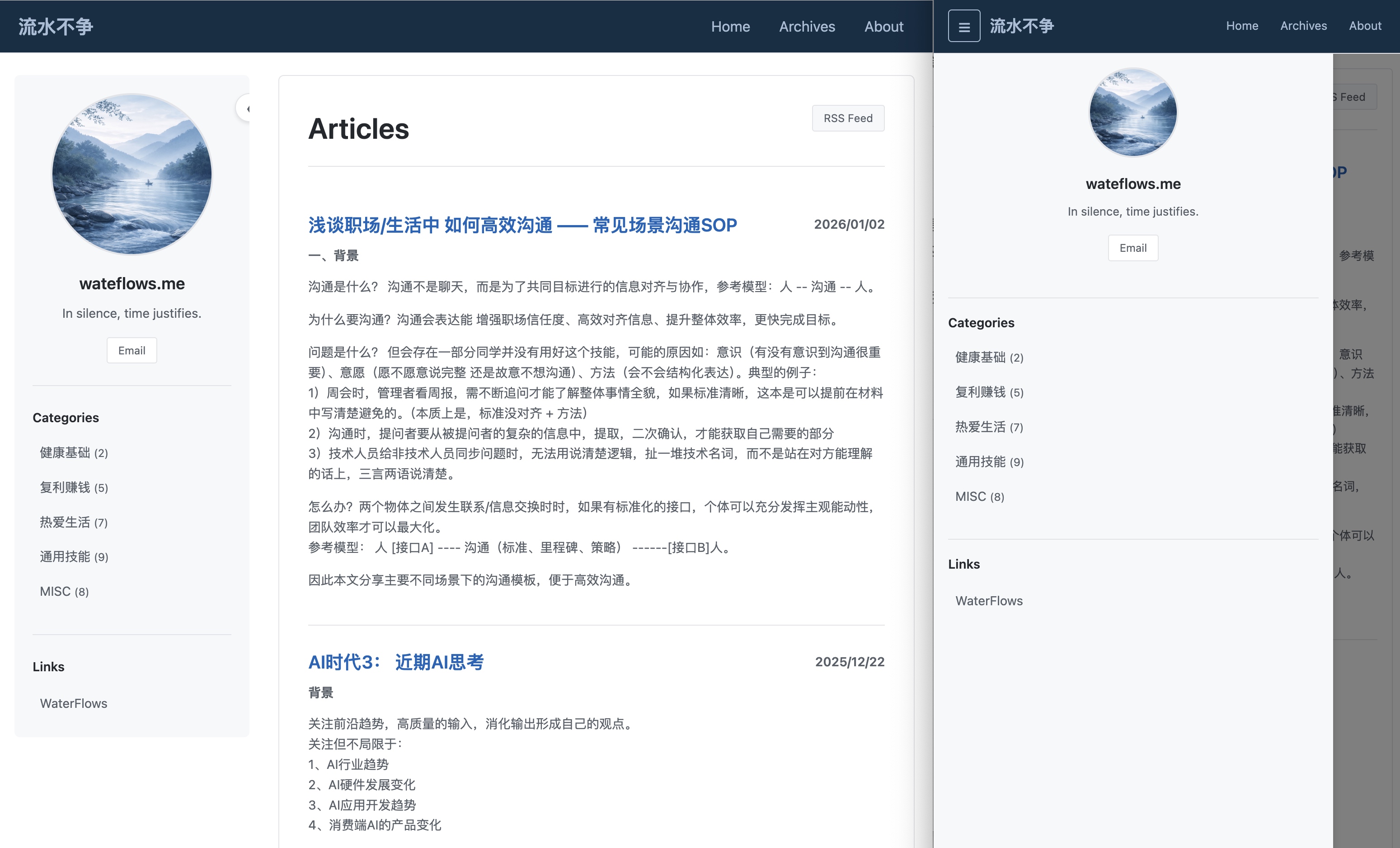The width and height of the screenshot is (1400, 848).
Task: Open the AI时代3 近期AI思考 article
Action: 395,662
